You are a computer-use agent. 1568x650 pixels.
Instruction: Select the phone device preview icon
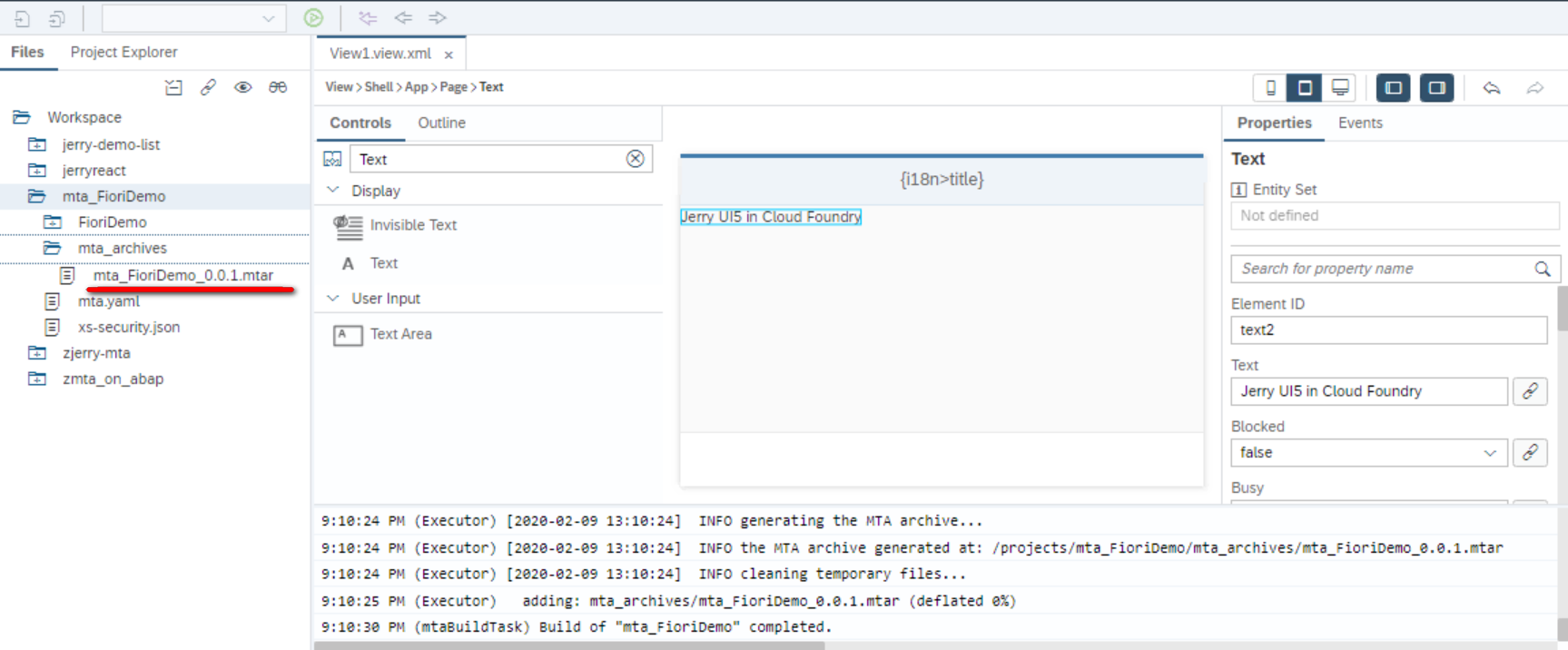[x=1270, y=88]
